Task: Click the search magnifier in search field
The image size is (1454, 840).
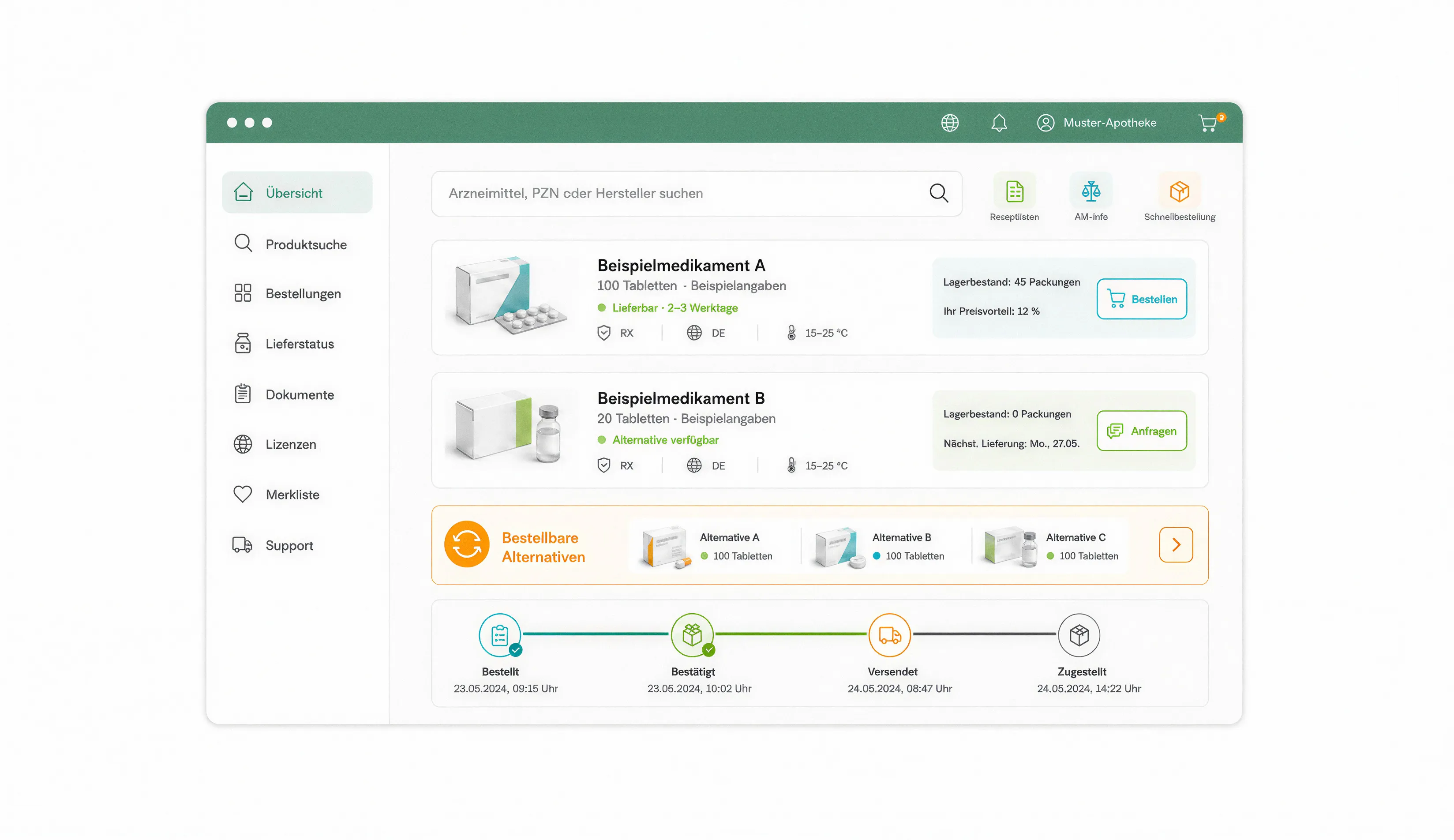Action: [938, 193]
